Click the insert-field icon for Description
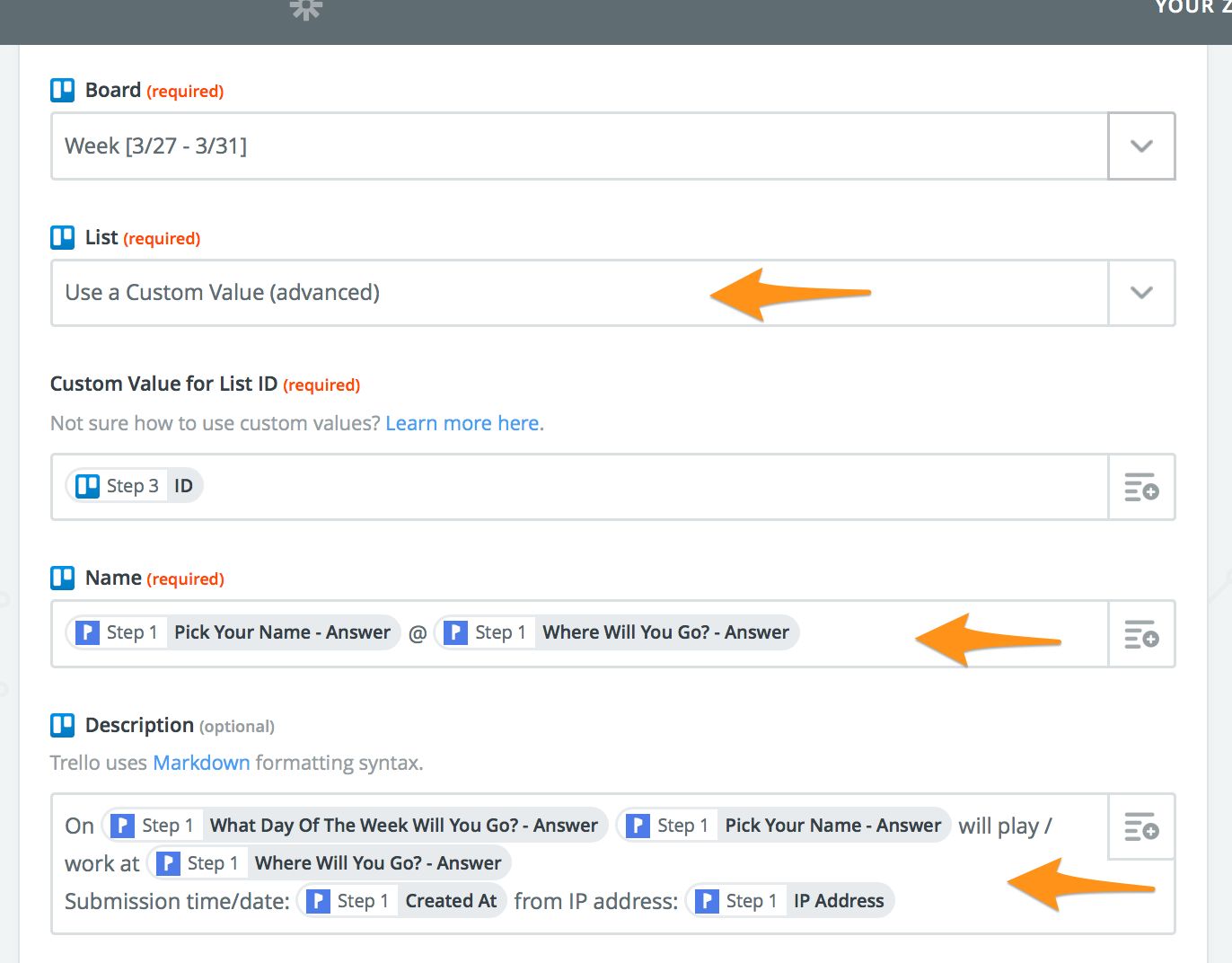1232x963 pixels. coord(1141,826)
